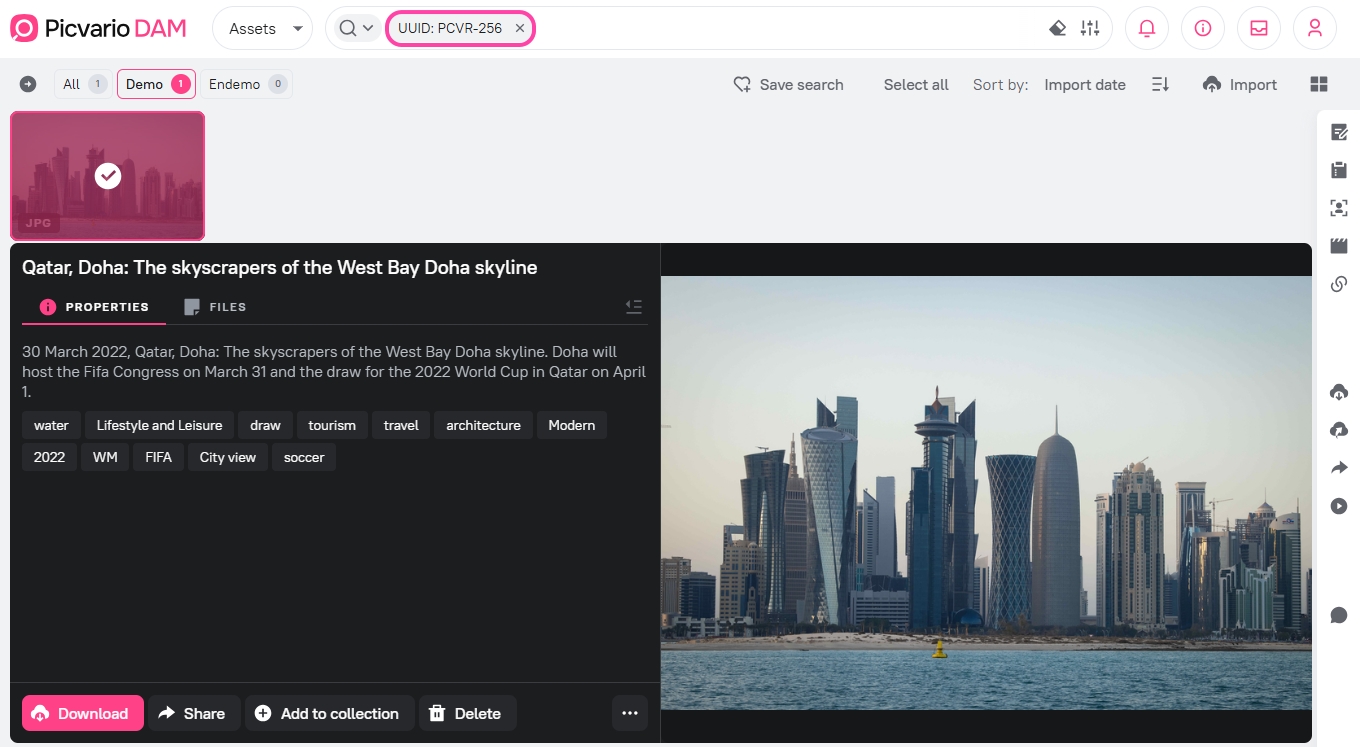Open the Picvario DAM home logo
1360x747 pixels.
[x=98, y=28]
